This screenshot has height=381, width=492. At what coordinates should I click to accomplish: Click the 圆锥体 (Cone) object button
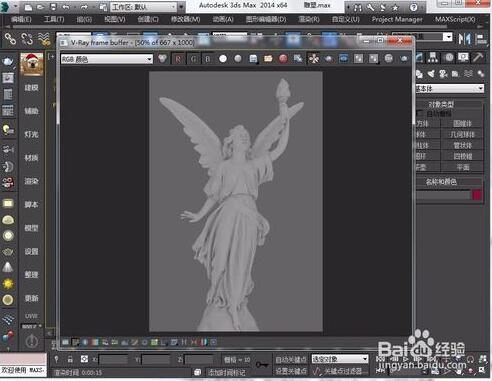click(x=463, y=124)
